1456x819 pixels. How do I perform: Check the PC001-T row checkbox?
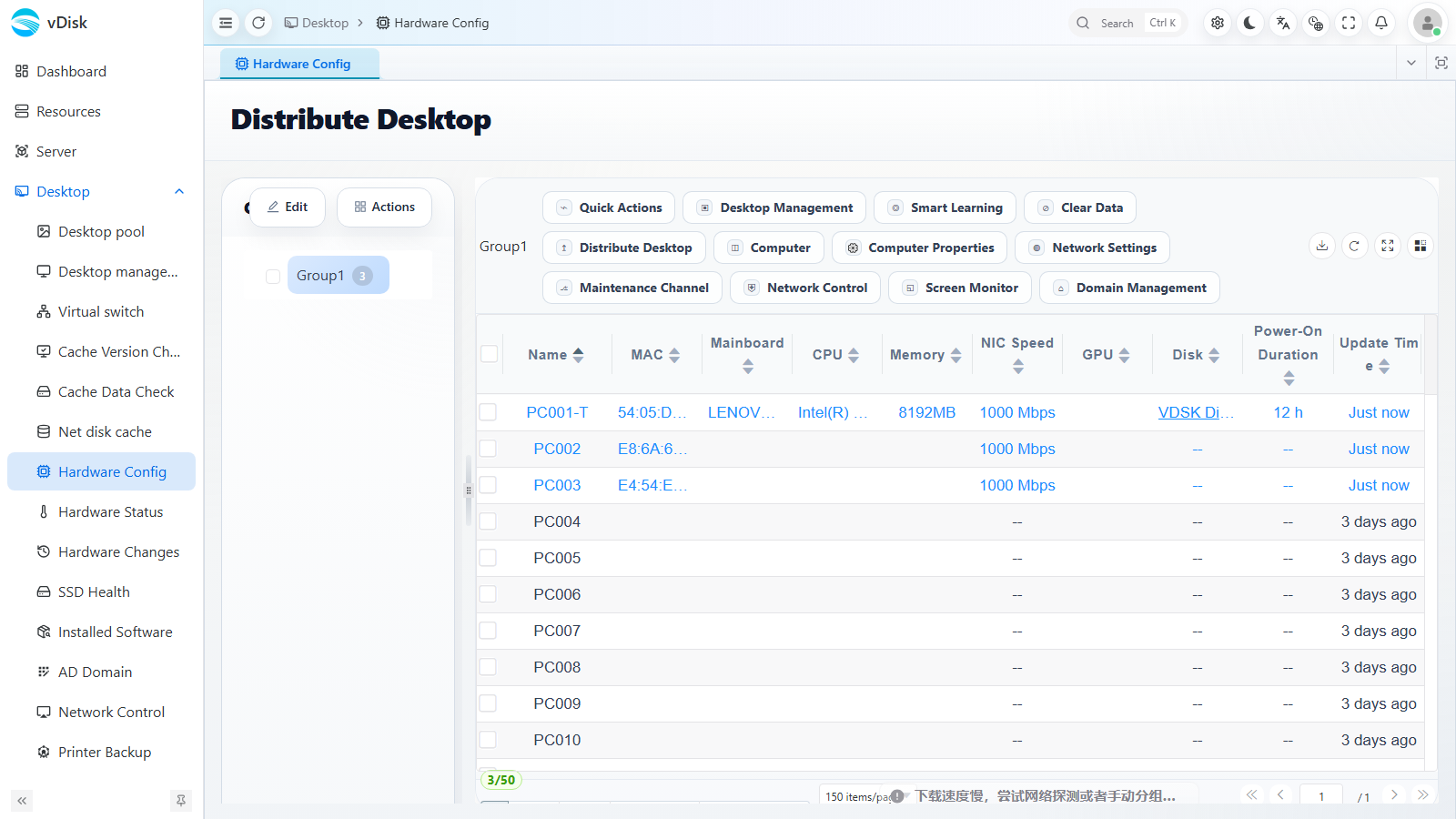pyautogui.click(x=489, y=412)
